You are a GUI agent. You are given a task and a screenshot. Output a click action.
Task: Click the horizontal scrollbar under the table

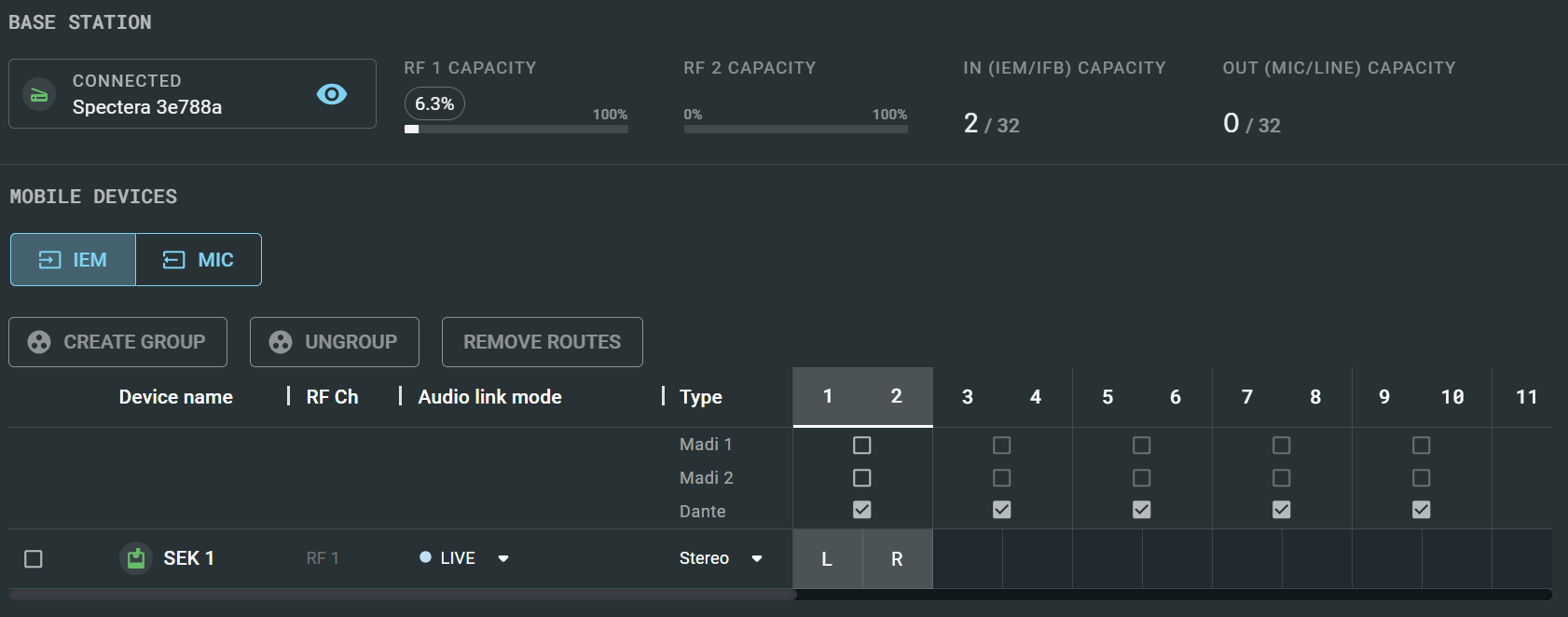[402, 595]
